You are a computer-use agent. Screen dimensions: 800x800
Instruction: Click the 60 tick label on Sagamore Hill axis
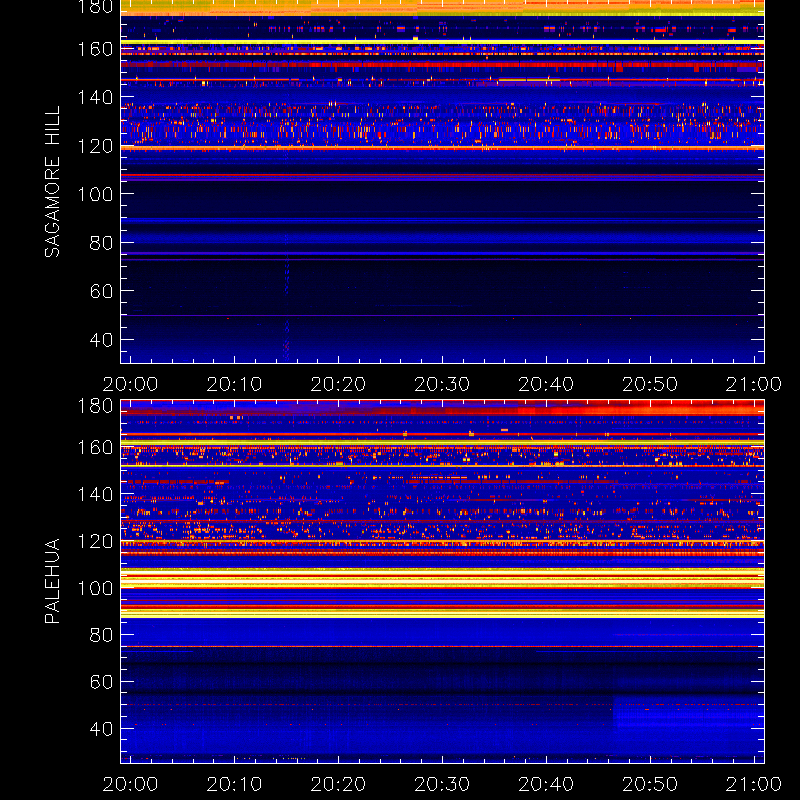(101, 291)
